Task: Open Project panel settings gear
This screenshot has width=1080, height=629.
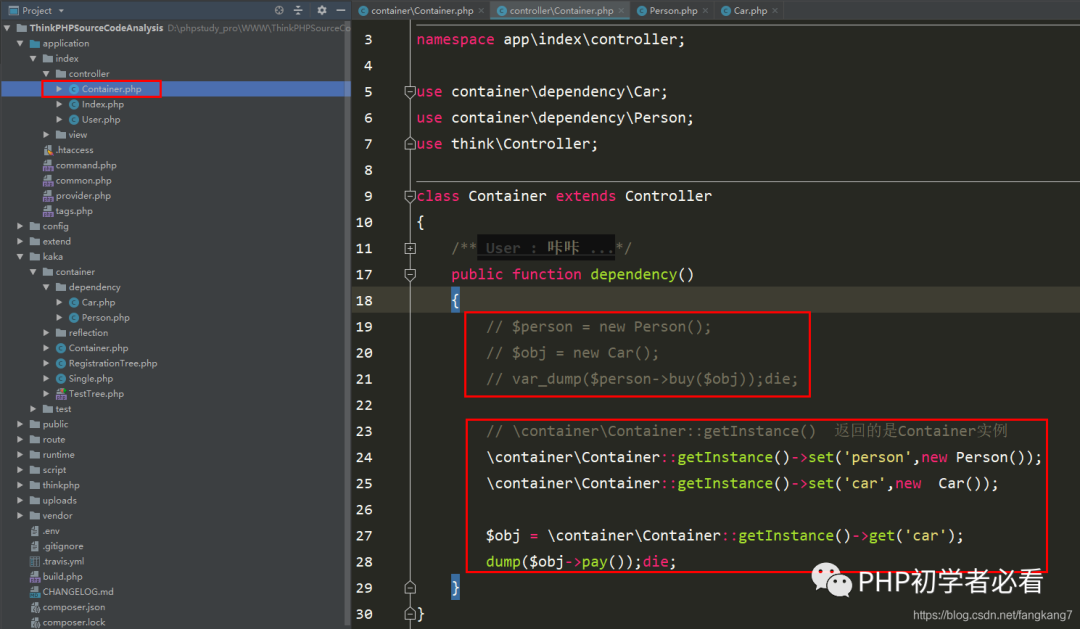Action: click(x=321, y=10)
